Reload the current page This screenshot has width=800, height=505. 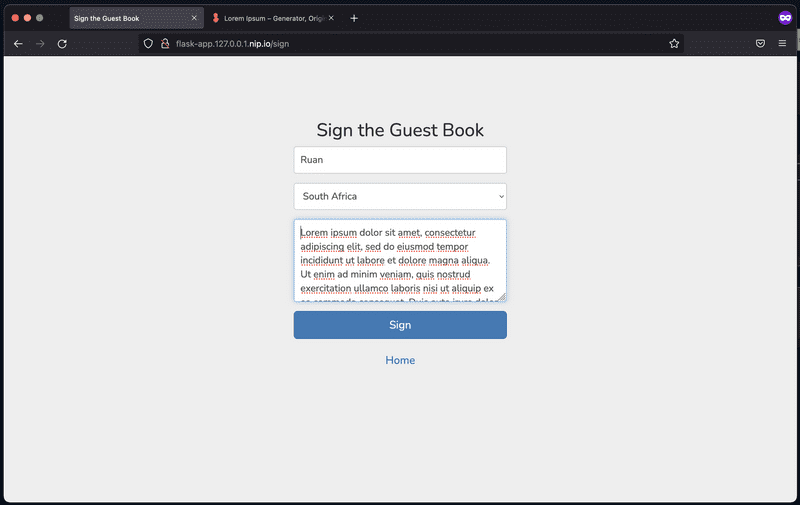click(62, 44)
